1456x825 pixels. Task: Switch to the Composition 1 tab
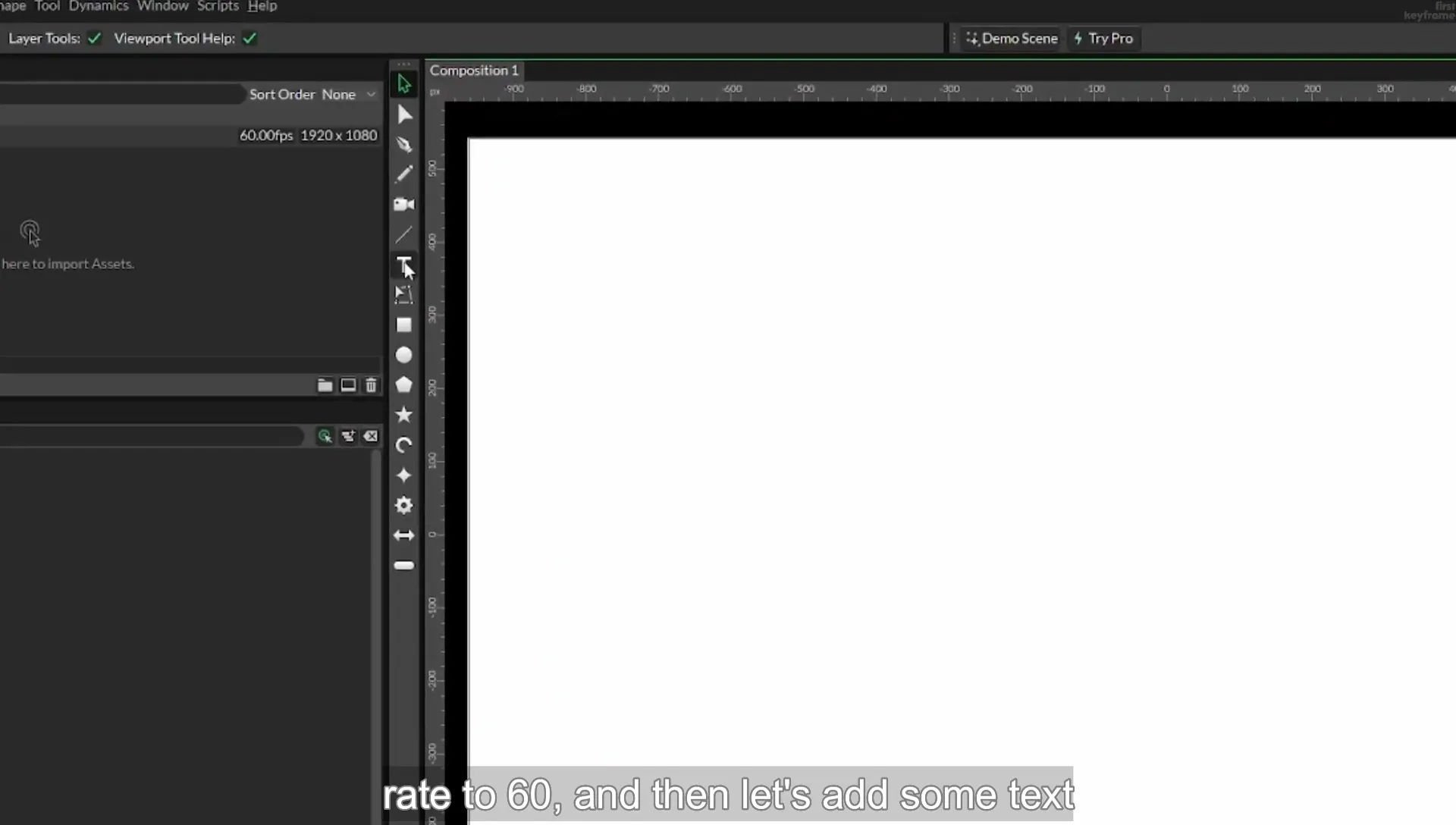[x=474, y=71]
